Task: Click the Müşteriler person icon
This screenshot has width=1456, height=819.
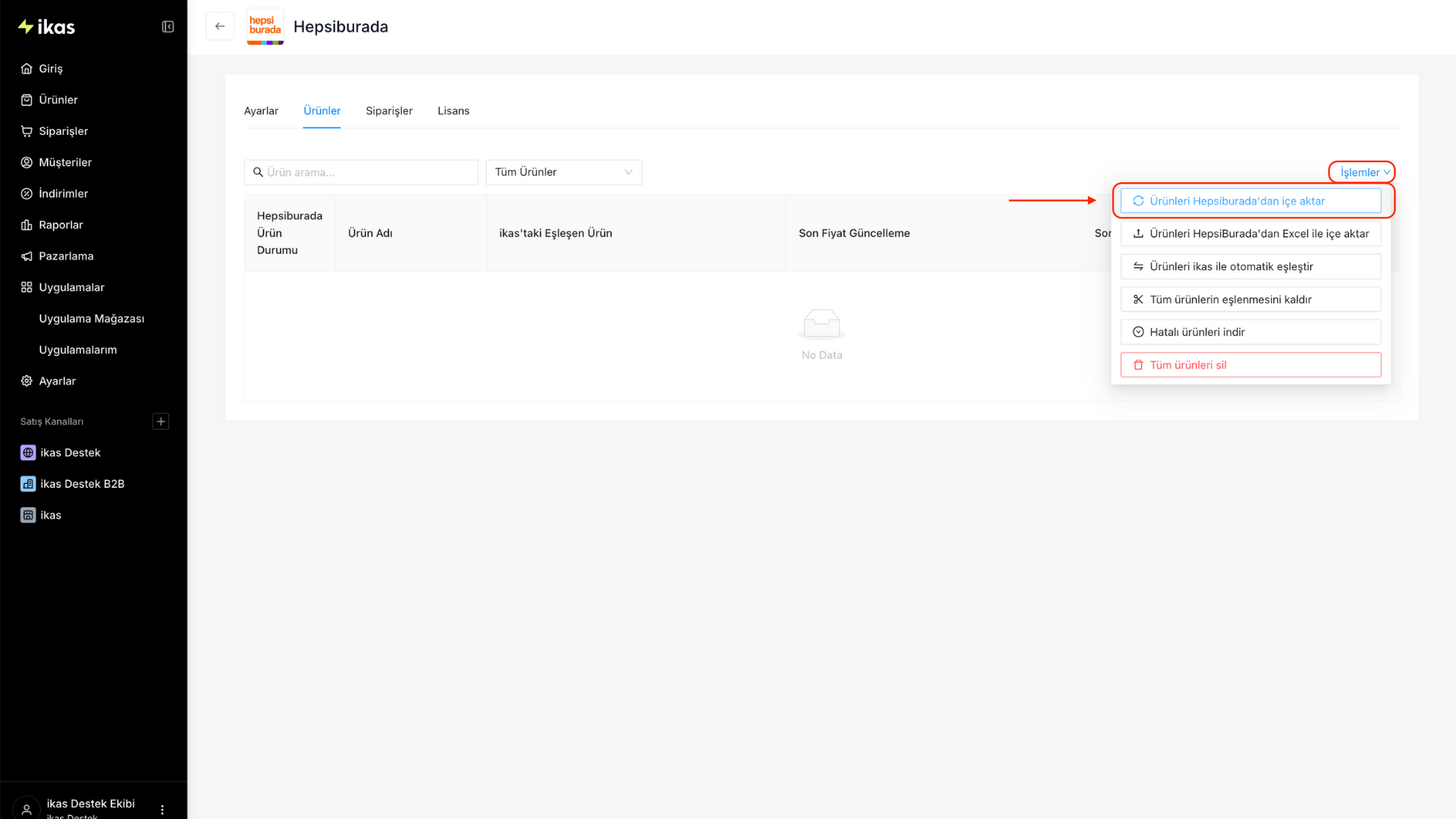Action: (x=27, y=162)
